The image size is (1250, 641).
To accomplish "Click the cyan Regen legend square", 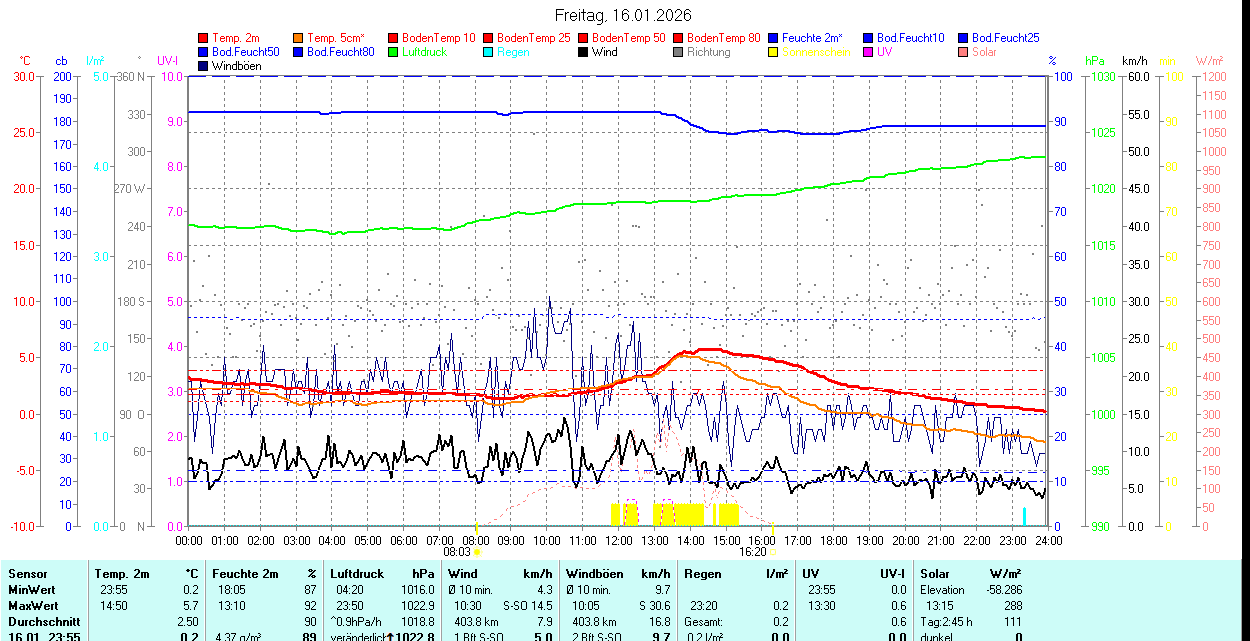I will (489, 52).
